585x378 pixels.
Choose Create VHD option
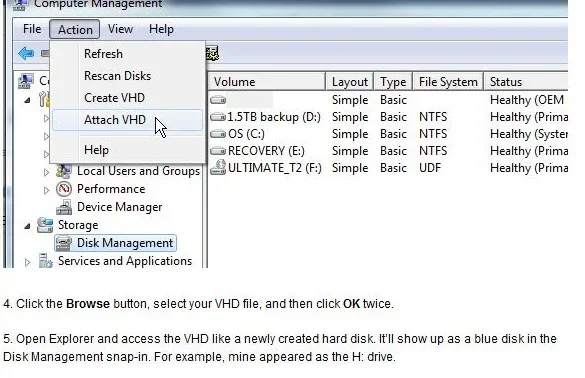[114, 98]
